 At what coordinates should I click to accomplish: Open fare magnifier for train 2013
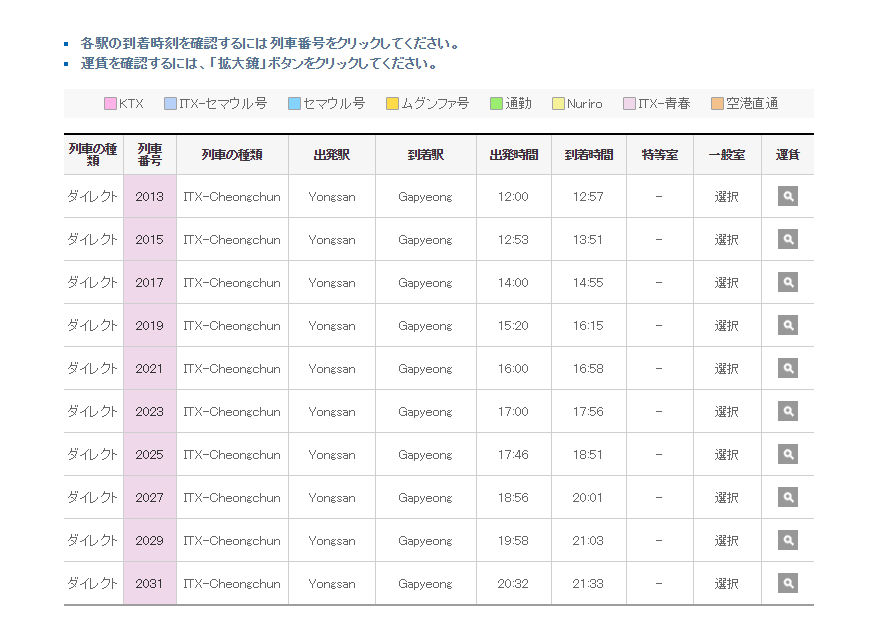tap(787, 196)
